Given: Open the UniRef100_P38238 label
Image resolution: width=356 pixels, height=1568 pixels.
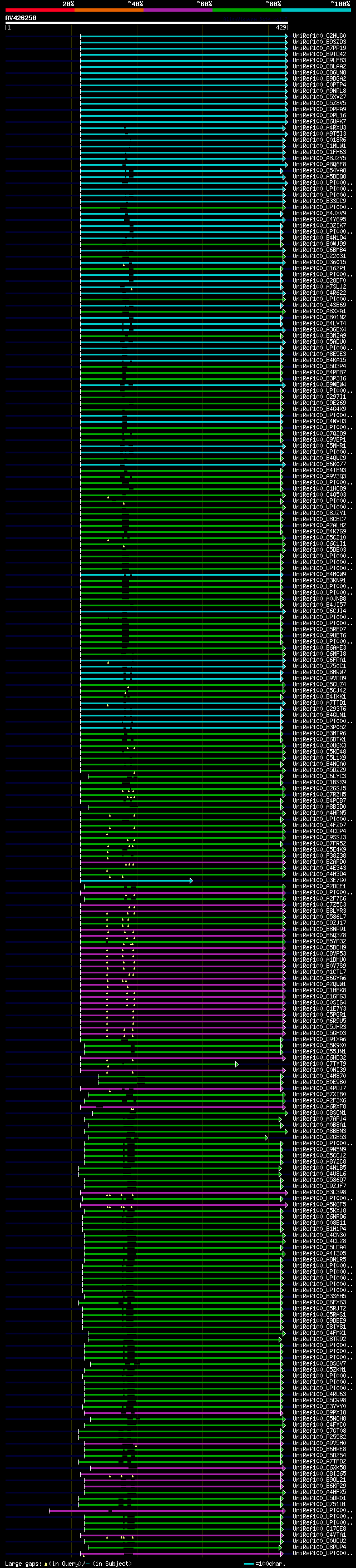Looking at the screenshot, I should [319, 855].
